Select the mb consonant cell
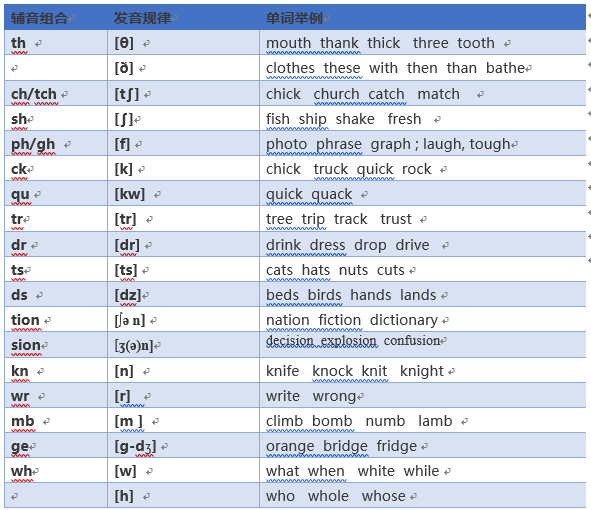 click(x=56, y=420)
